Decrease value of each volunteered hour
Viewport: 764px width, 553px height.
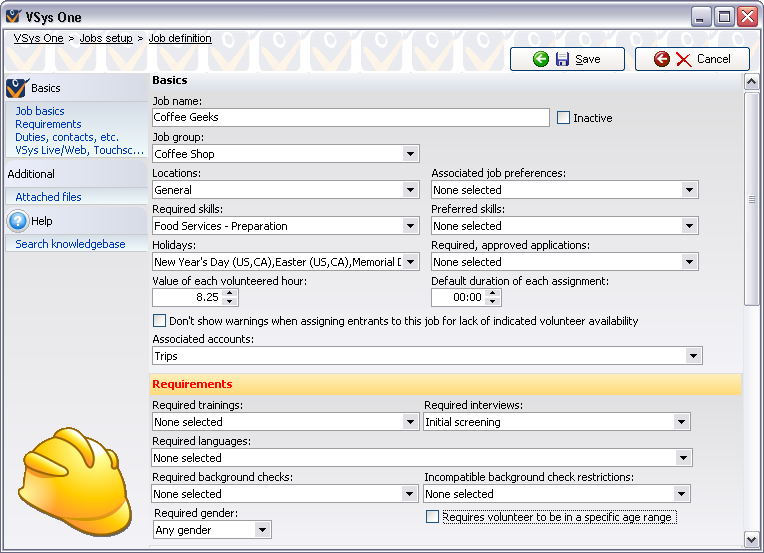pyautogui.click(x=229, y=302)
